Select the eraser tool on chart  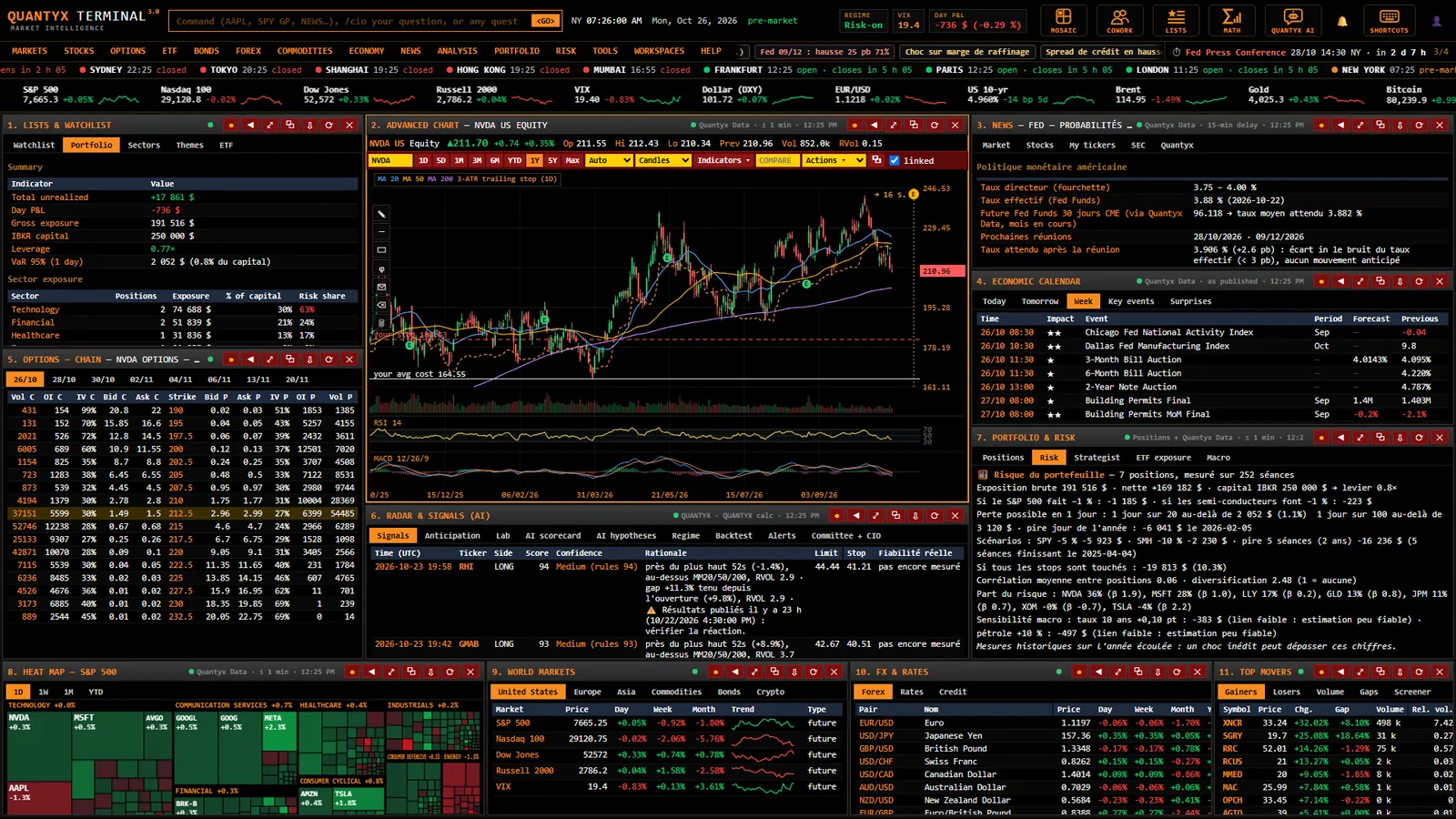click(x=381, y=305)
